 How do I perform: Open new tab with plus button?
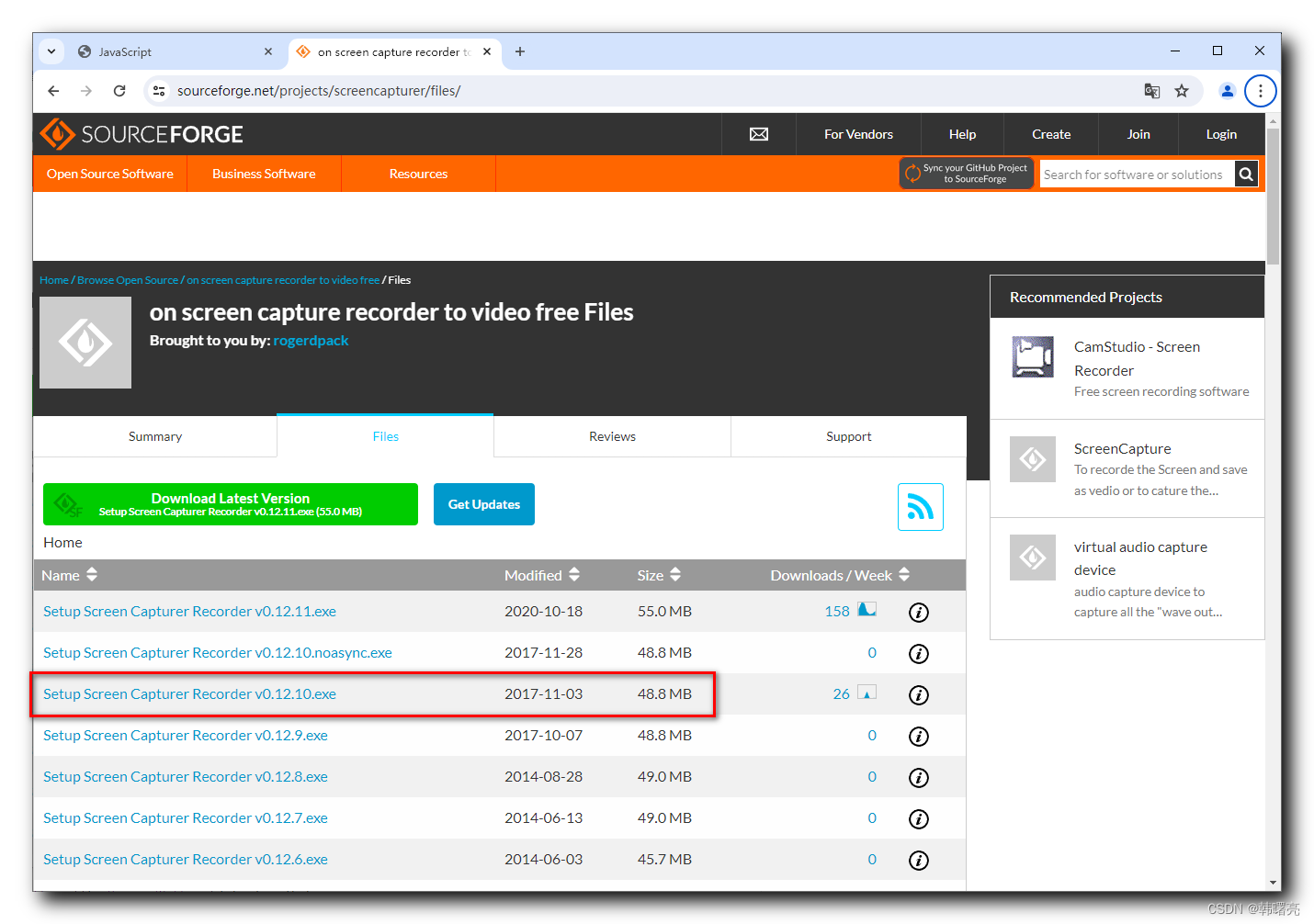click(520, 51)
